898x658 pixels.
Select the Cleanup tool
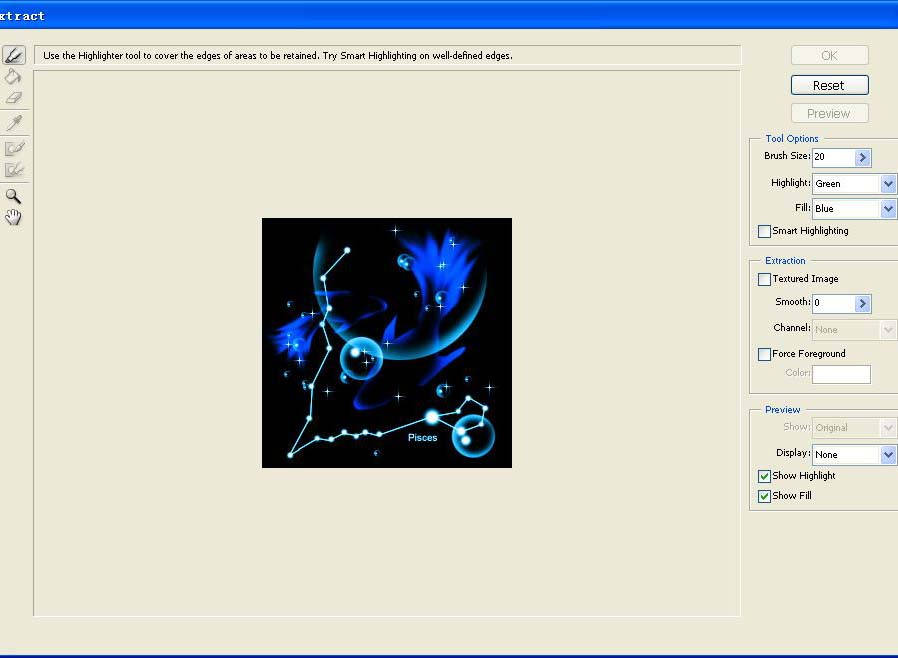click(13, 148)
